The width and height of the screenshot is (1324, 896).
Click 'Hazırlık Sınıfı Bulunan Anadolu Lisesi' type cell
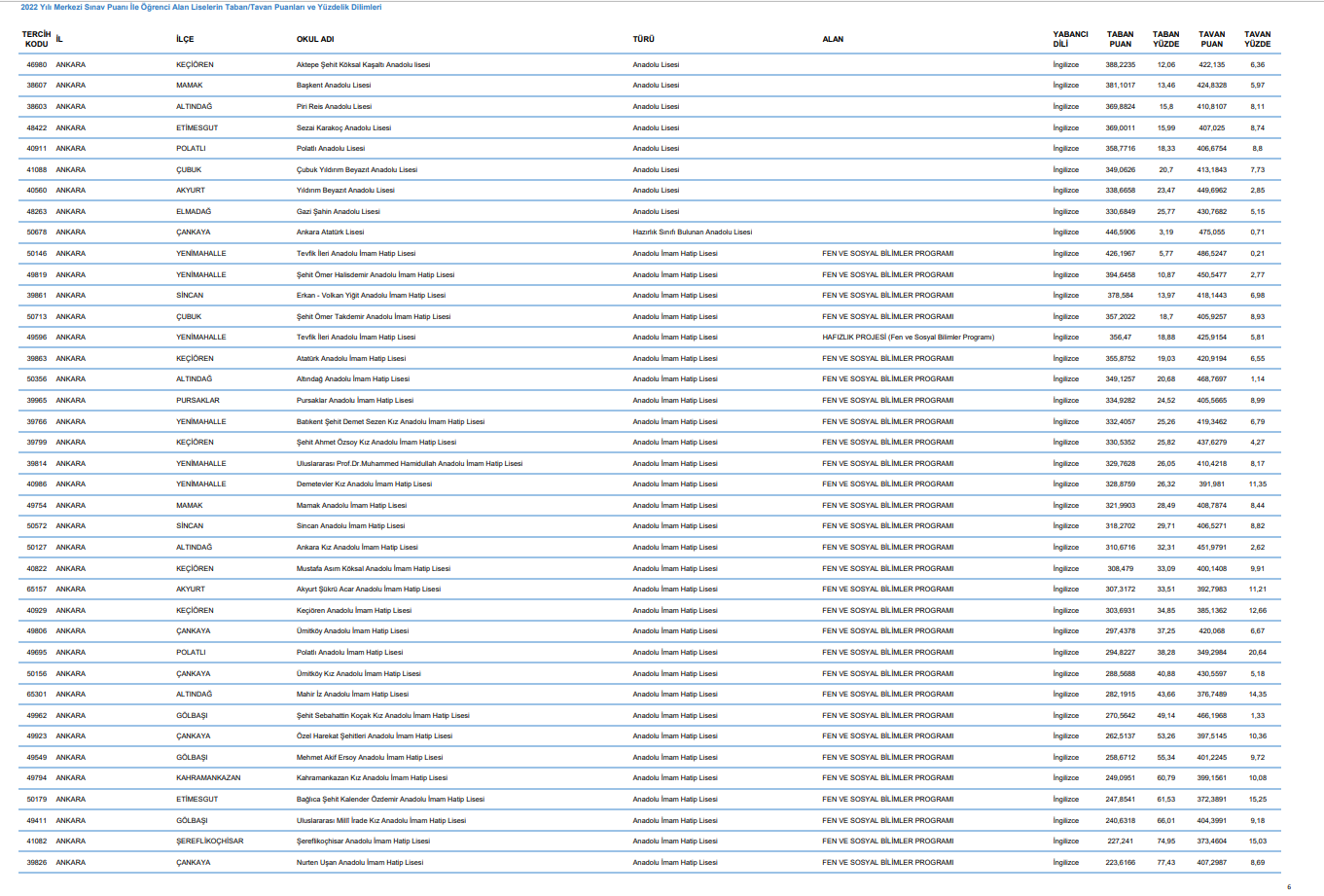[x=693, y=233]
